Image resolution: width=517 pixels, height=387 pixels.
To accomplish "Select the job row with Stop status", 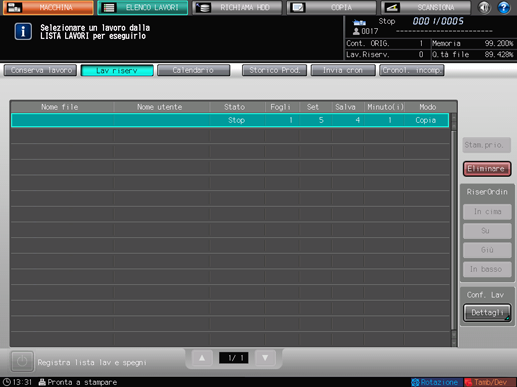I will [230, 120].
